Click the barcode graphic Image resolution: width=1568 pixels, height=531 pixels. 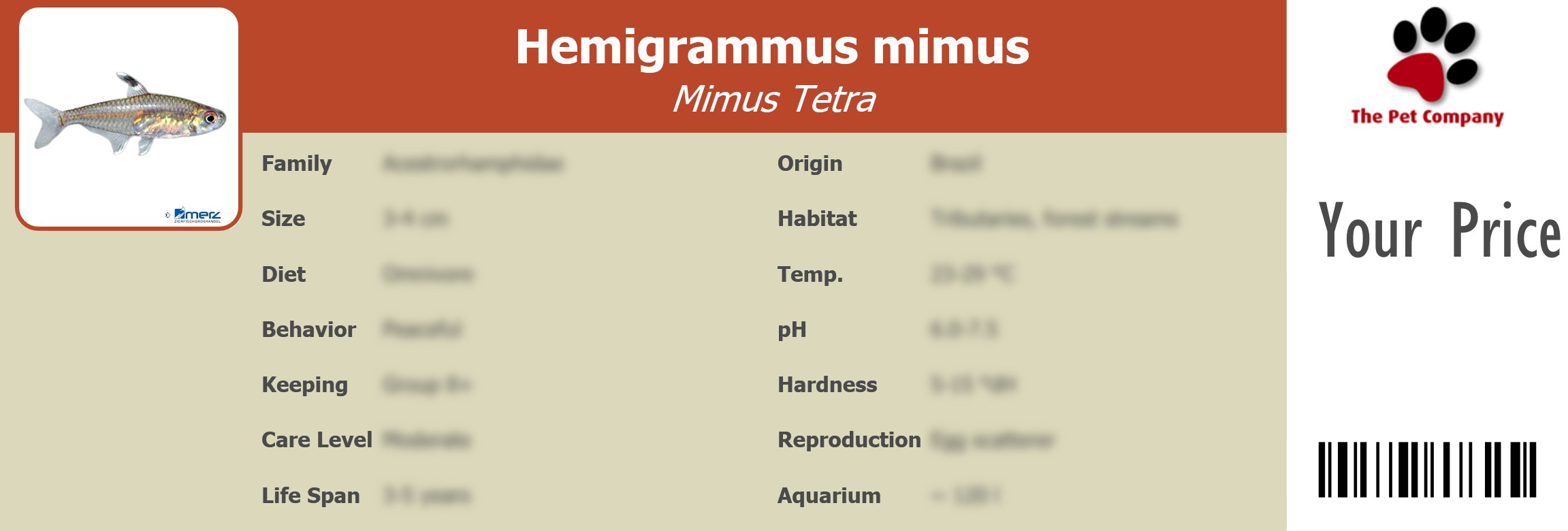tap(1427, 470)
